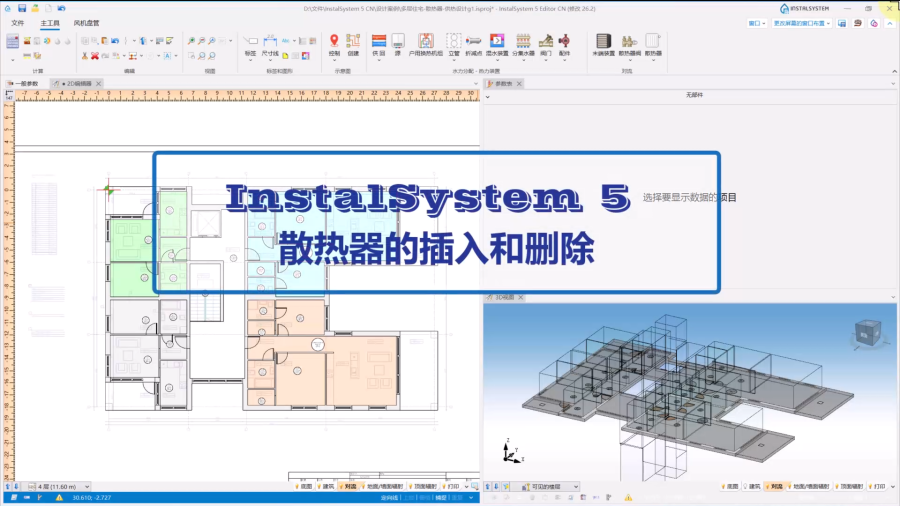
Task: Collapse the ribbon with top-right chevron
Action: pyautogui.click(x=890, y=24)
